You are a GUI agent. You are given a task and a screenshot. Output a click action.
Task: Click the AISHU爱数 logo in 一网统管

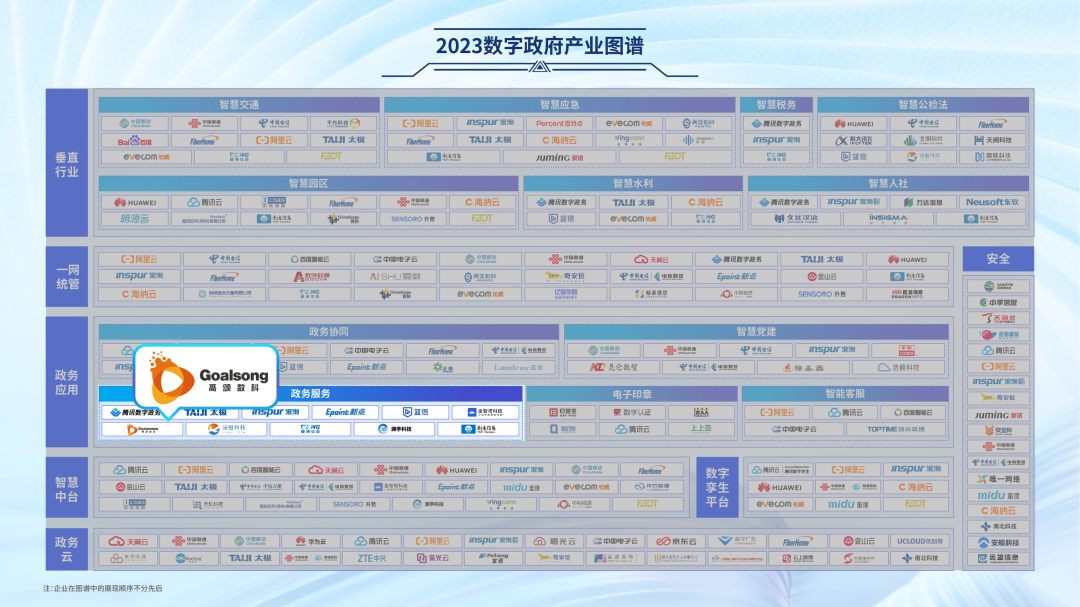(395, 277)
